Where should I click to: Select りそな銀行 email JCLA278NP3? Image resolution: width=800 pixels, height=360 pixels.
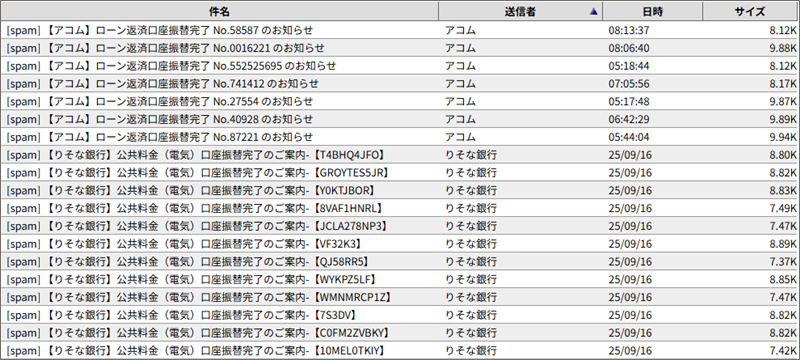[400, 226]
